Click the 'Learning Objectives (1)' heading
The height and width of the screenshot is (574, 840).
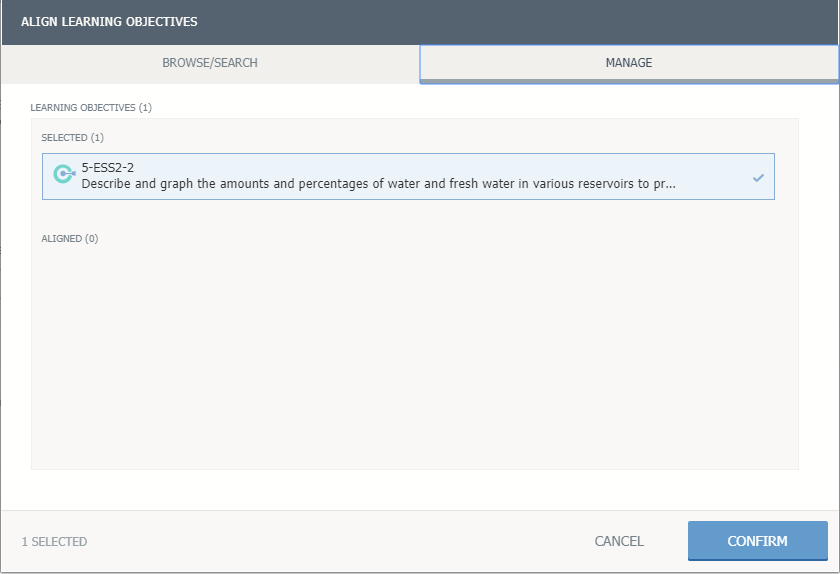91,107
